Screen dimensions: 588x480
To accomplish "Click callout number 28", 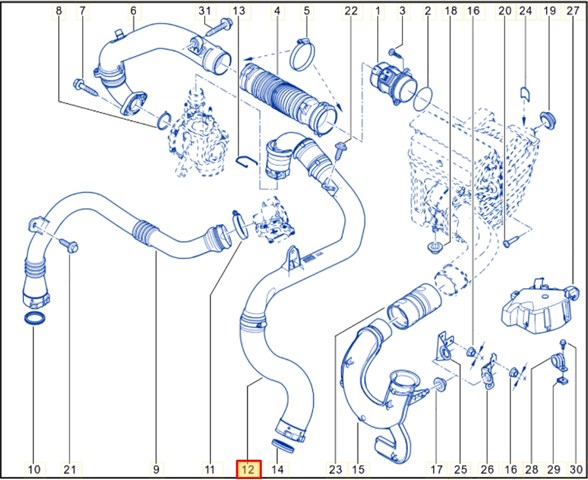I will 532,469.
